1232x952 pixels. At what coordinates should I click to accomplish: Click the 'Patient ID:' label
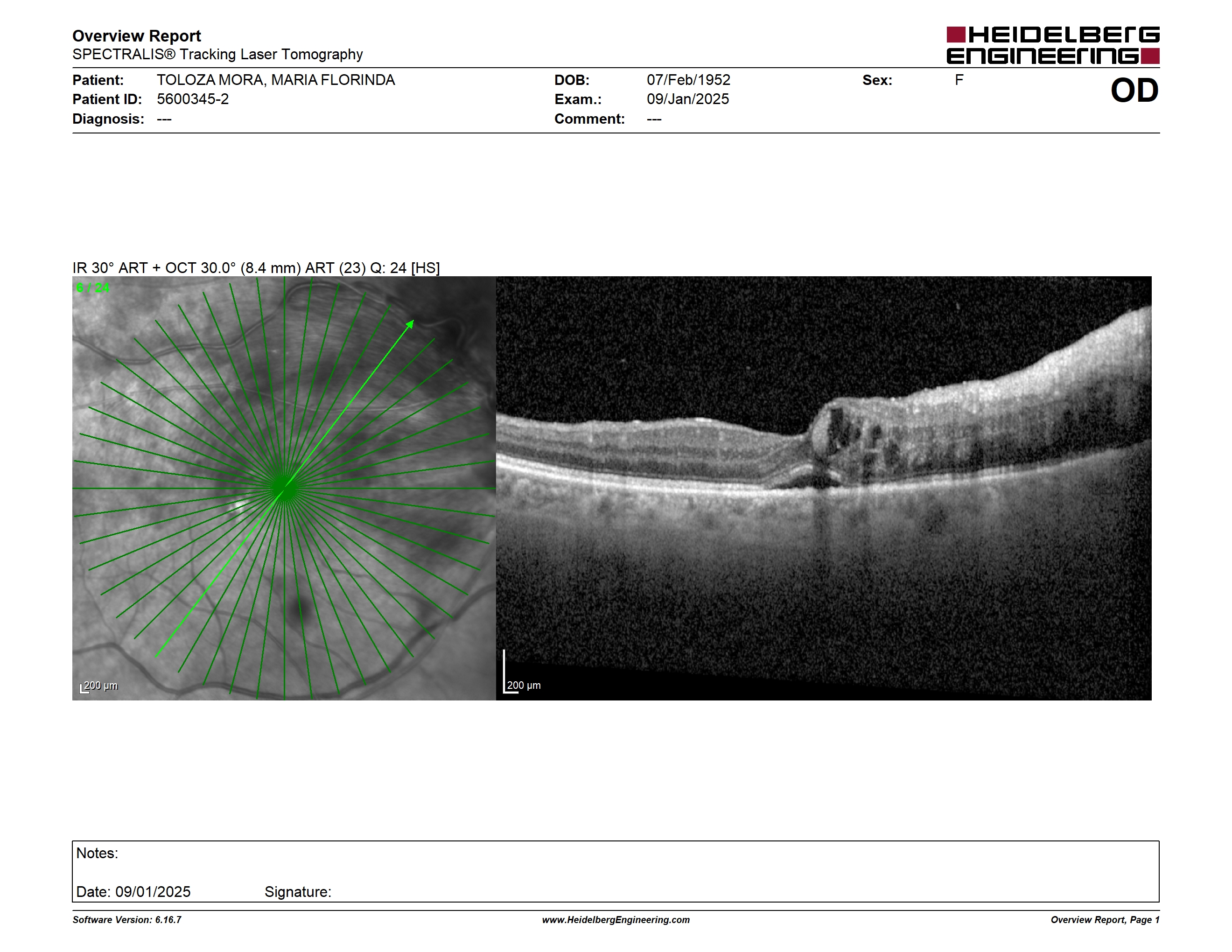pyautogui.click(x=107, y=99)
